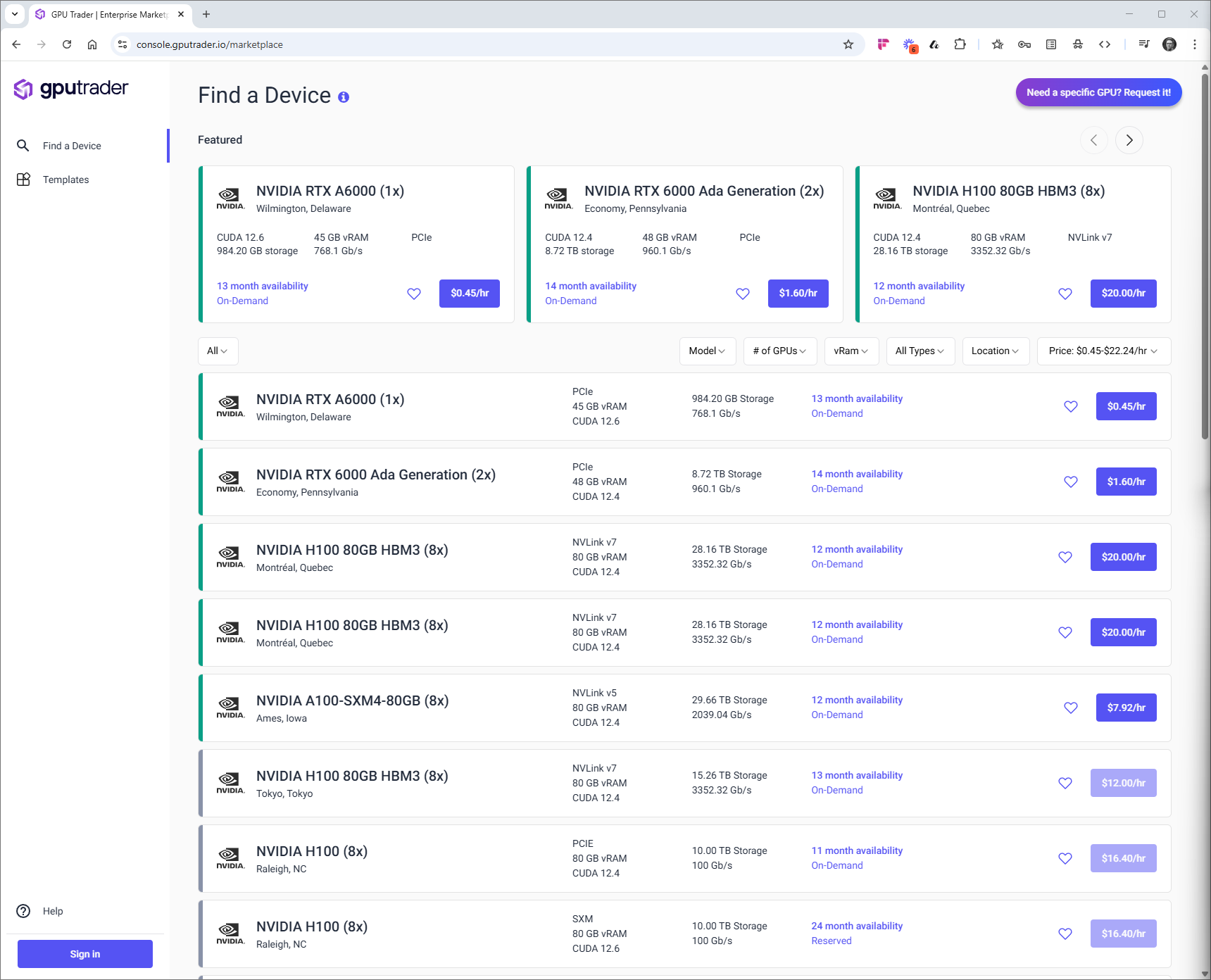Open a new browser tab
This screenshot has width=1211, height=980.
tap(206, 14)
